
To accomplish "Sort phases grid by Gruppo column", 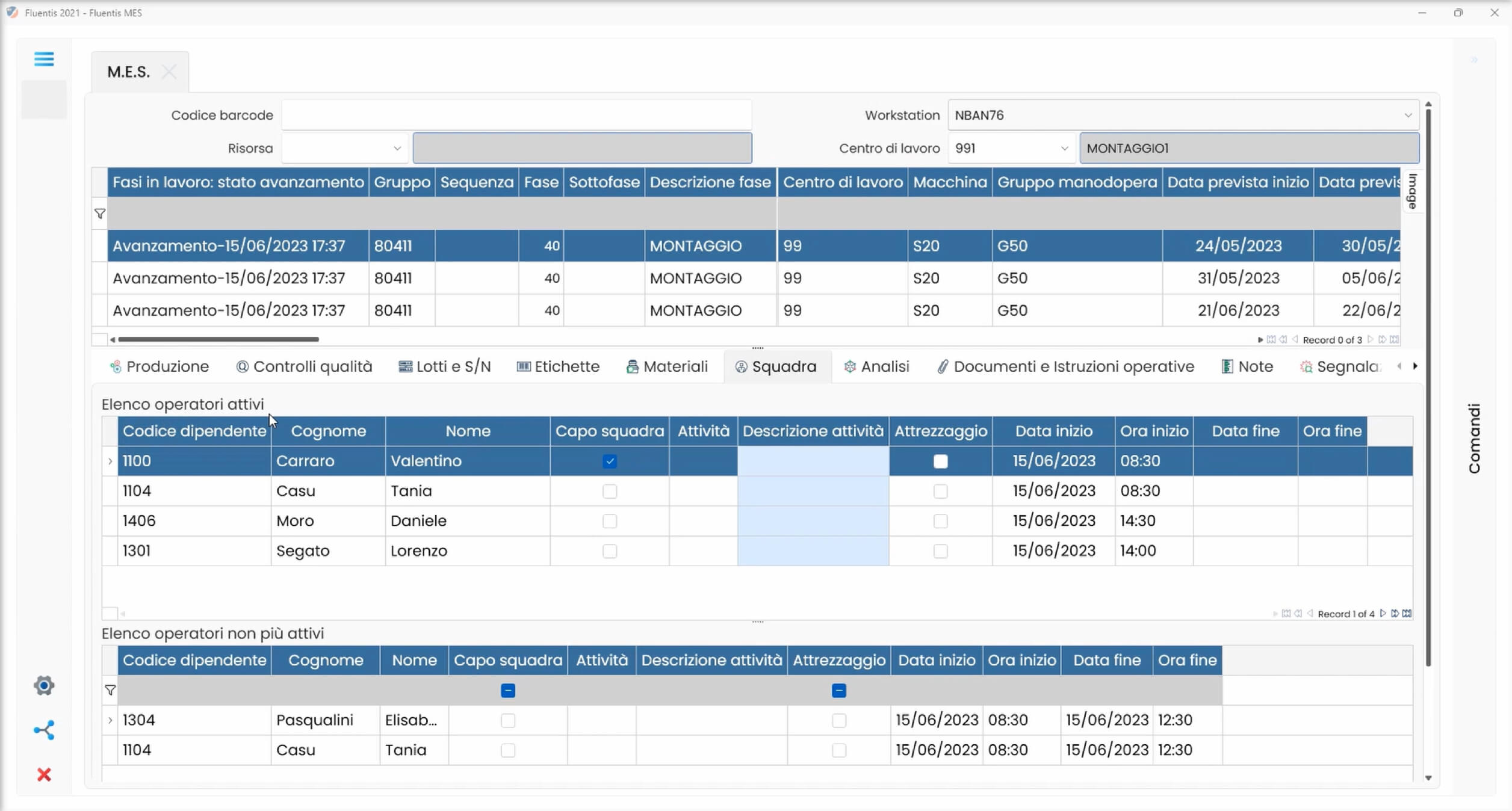I will [402, 182].
